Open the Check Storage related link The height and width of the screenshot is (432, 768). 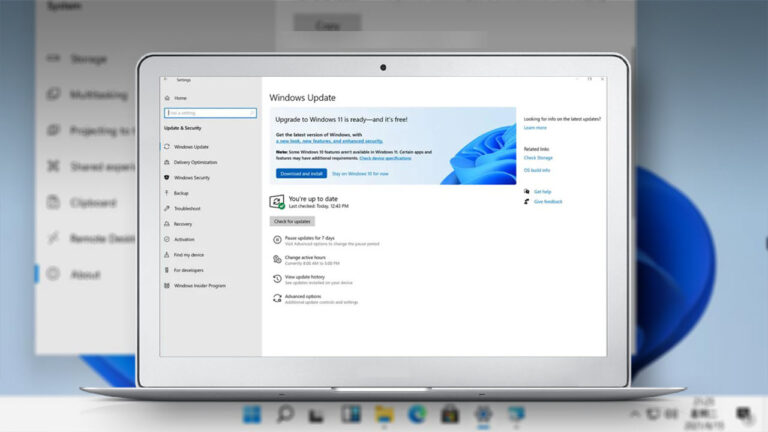pos(538,158)
